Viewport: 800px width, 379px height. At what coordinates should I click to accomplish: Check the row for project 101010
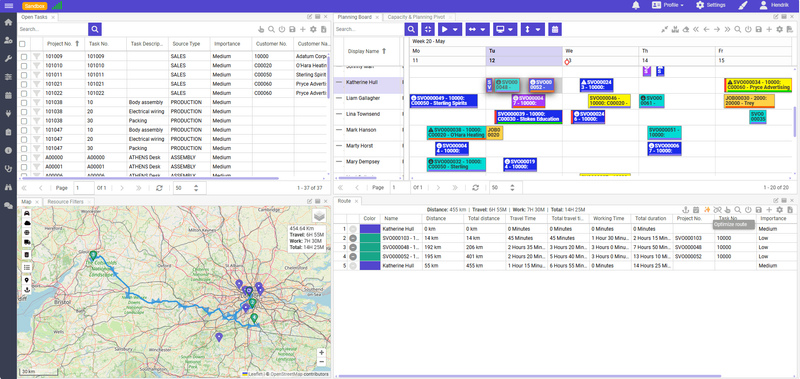coord(24,65)
